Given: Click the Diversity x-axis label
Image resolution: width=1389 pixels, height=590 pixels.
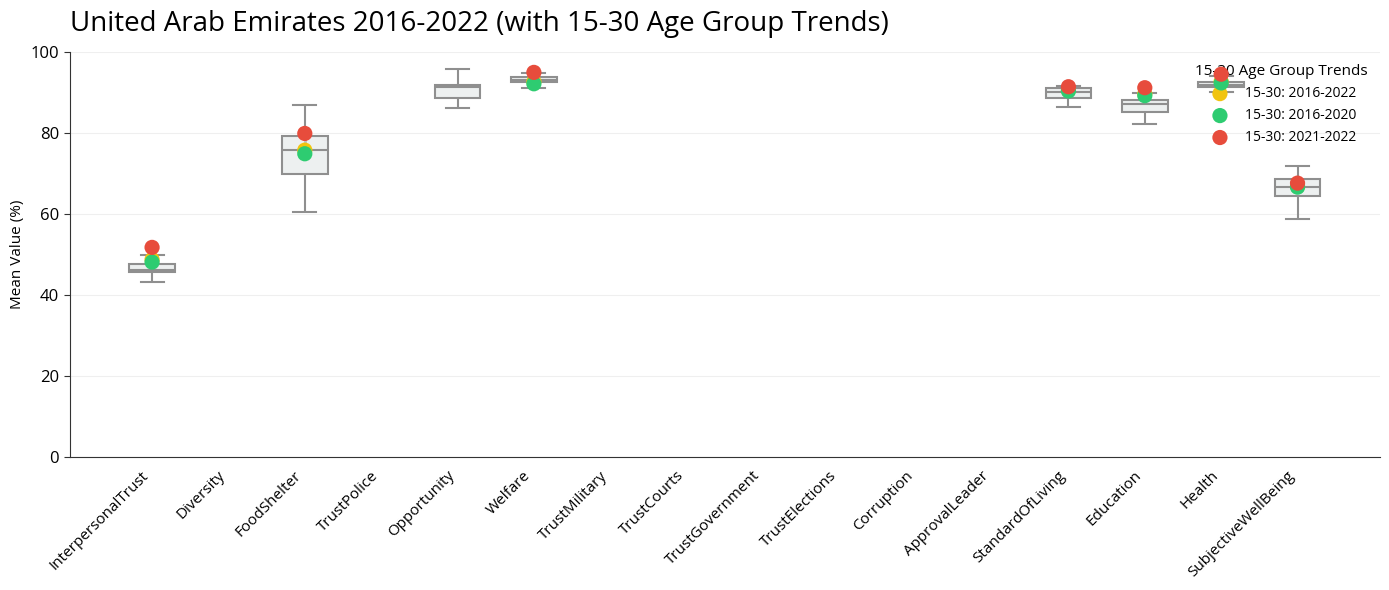Looking at the screenshot, I should pyautogui.click(x=200, y=496).
